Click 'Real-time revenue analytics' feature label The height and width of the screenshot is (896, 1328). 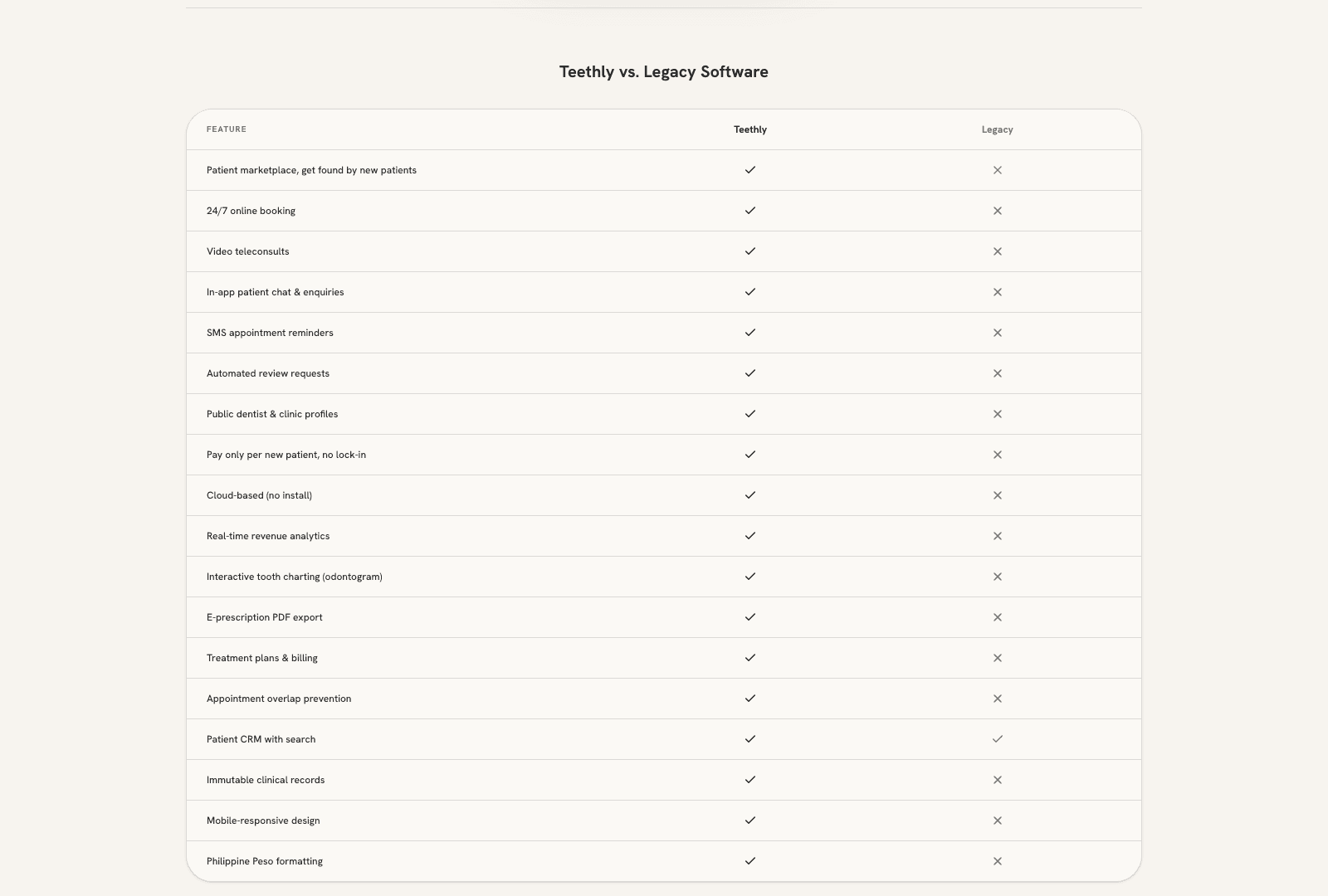268,536
